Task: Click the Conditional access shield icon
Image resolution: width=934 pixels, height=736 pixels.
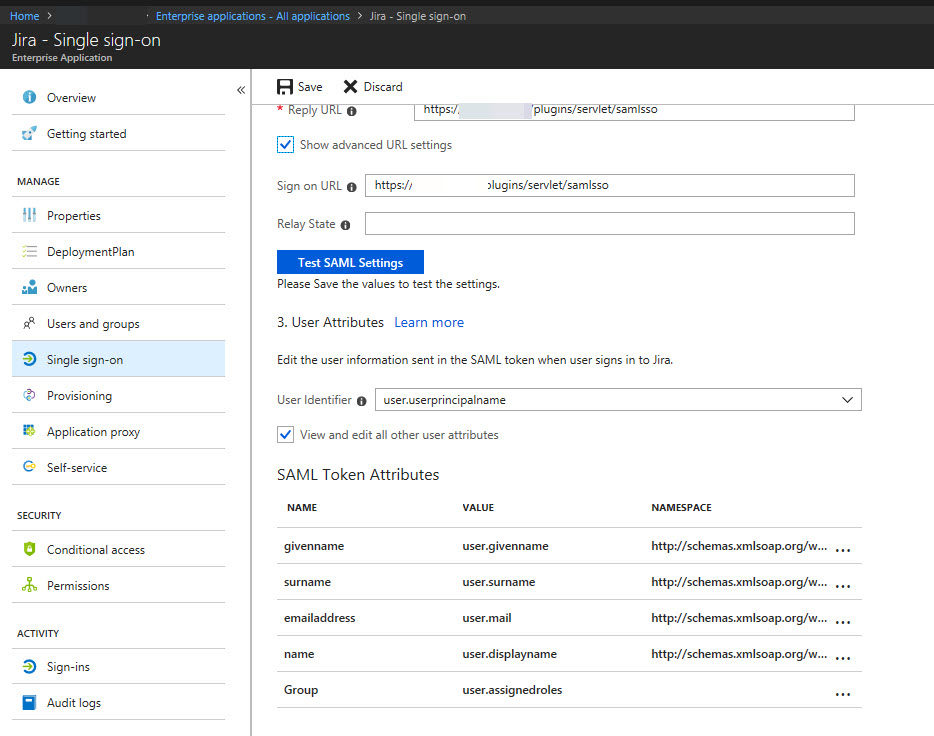Action: (29, 548)
